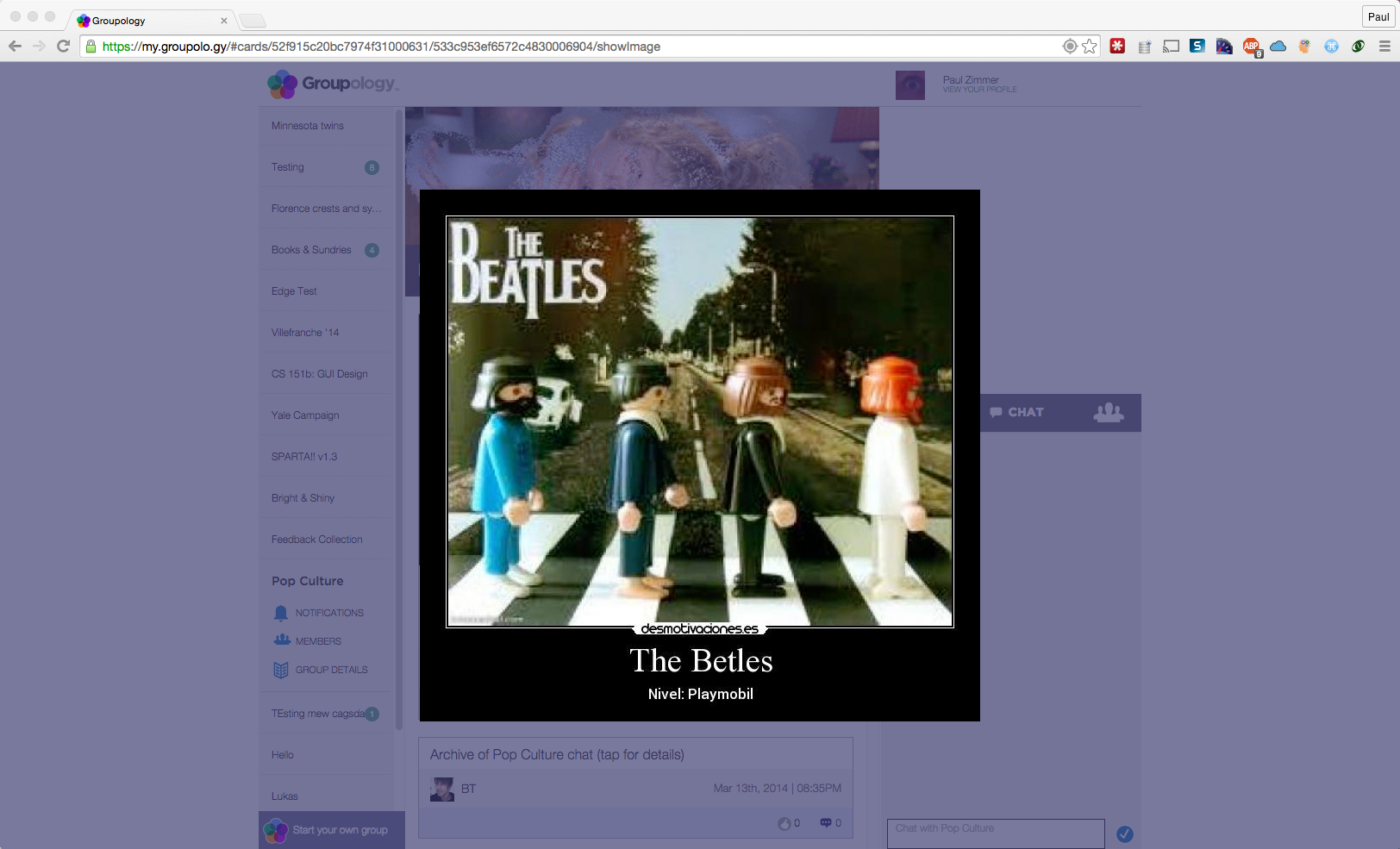This screenshot has height=849, width=1400.
Task: Click the blue send checkmark icon
Action: 1124,833
